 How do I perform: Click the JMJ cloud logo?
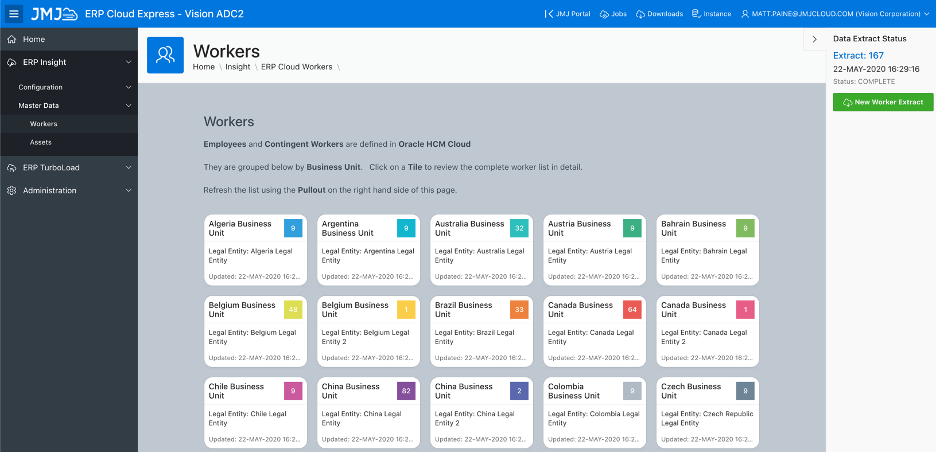pyautogui.click(x=54, y=14)
